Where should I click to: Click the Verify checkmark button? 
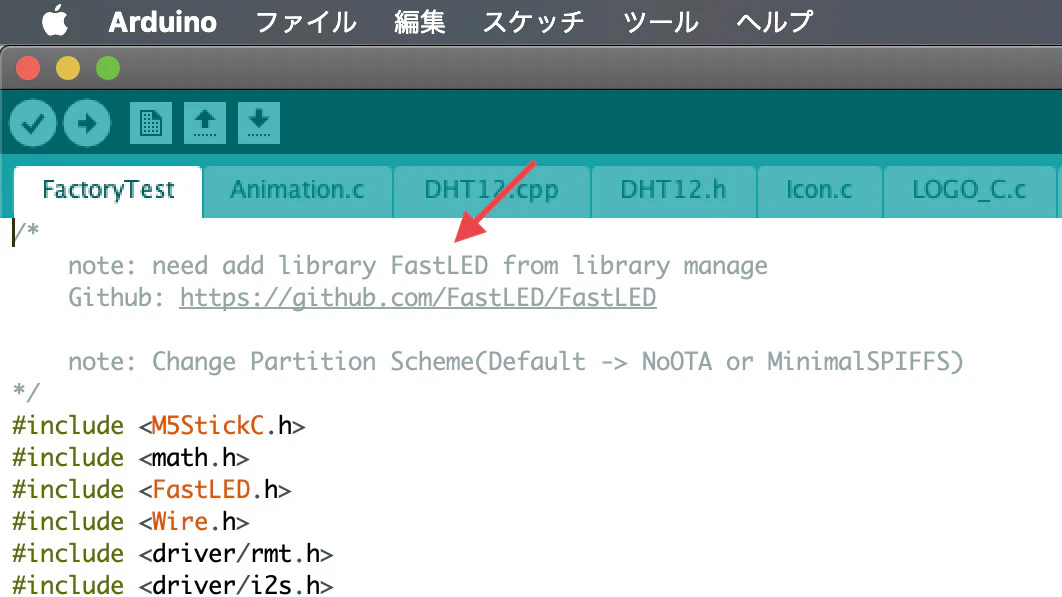(x=33, y=123)
